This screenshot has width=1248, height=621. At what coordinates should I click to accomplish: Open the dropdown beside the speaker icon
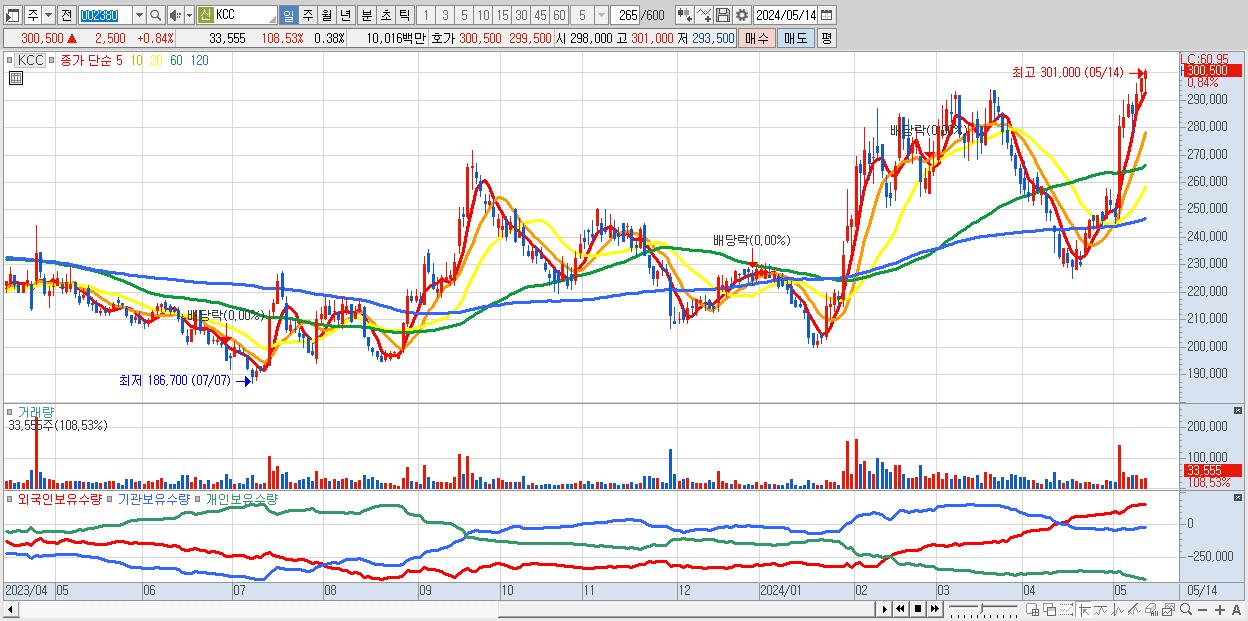coord(189,15)
